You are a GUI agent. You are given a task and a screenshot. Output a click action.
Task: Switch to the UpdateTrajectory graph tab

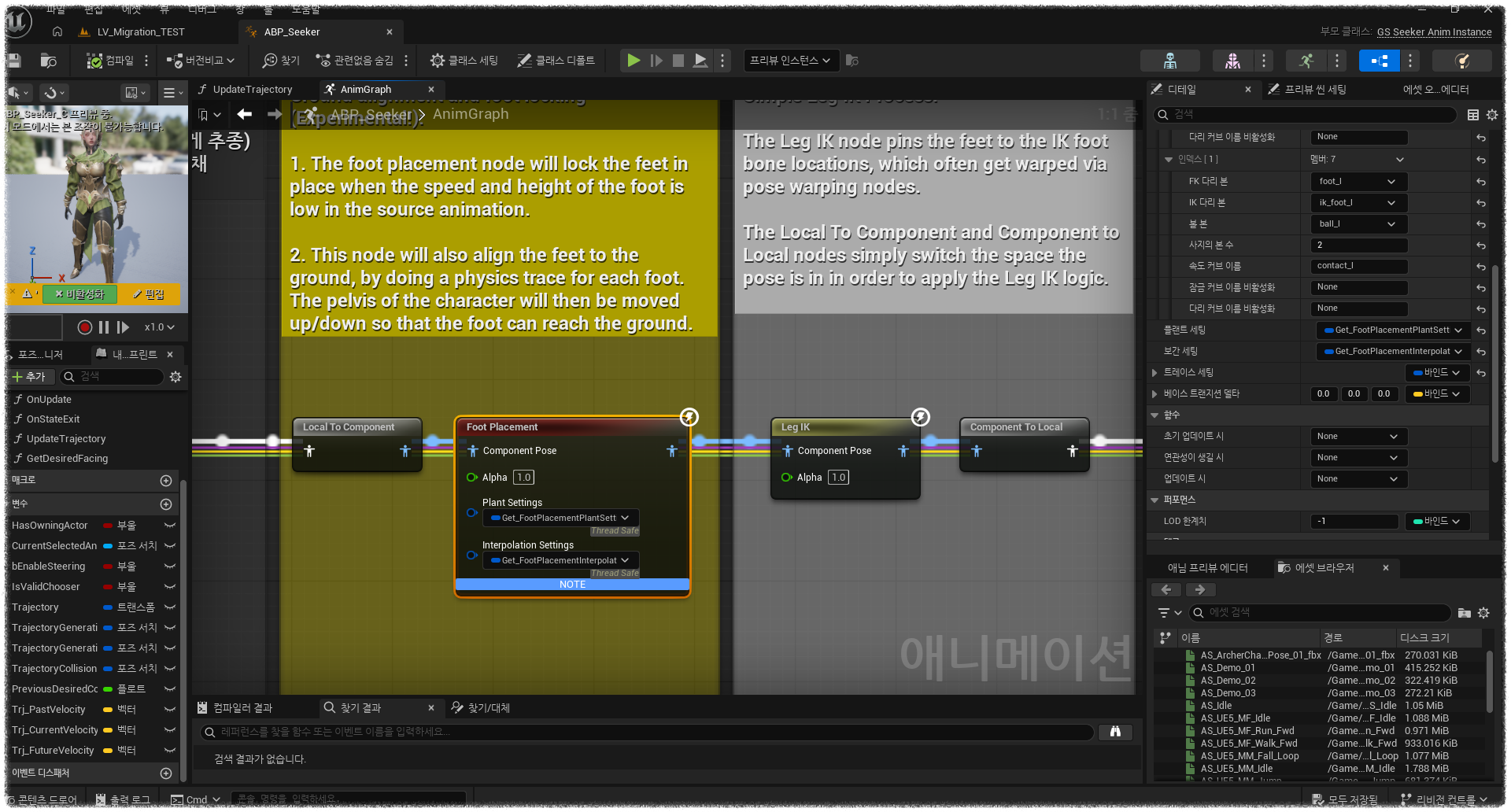click(x=253, y=90)
